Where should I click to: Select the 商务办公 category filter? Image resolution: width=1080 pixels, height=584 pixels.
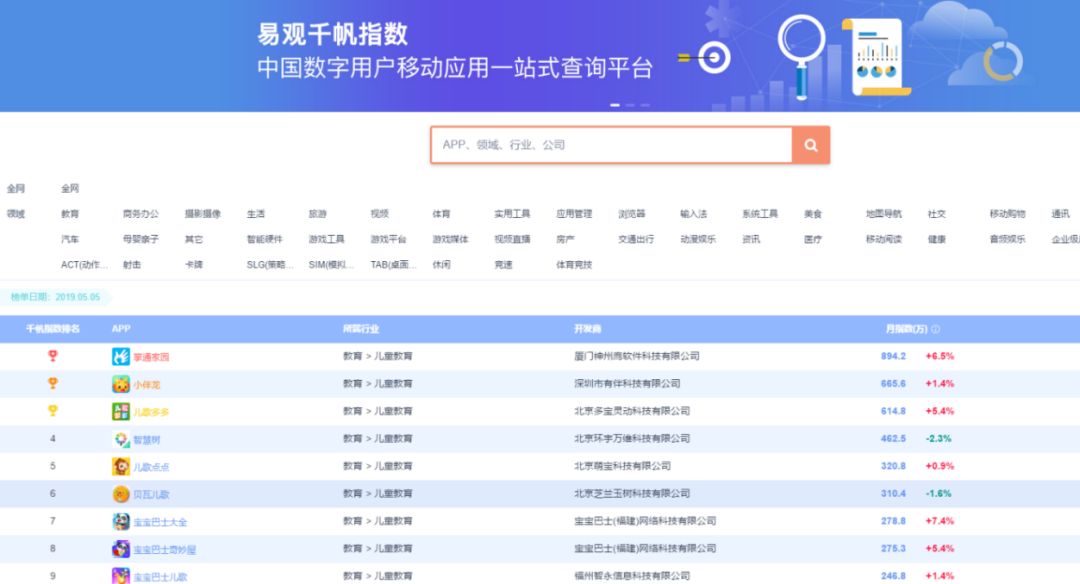tap(141, 214)
